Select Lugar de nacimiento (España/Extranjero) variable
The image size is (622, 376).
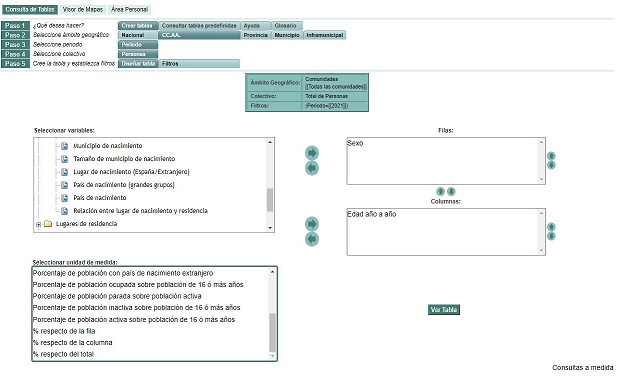tap(131, 172)
